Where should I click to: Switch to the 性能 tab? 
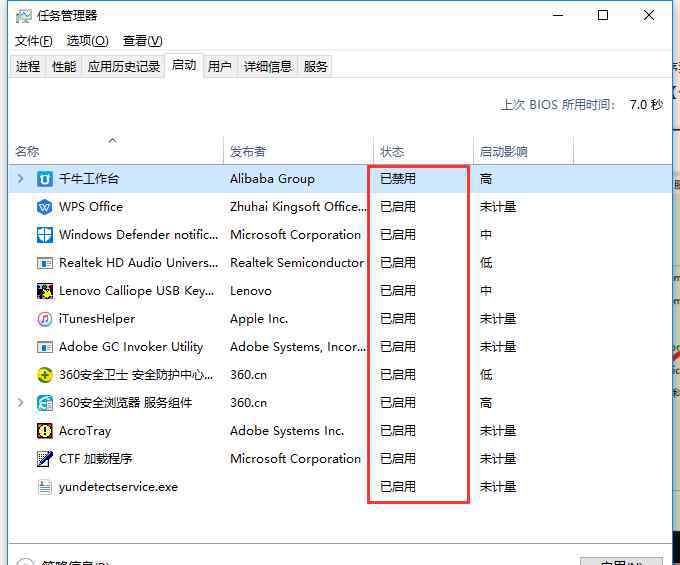64,66
